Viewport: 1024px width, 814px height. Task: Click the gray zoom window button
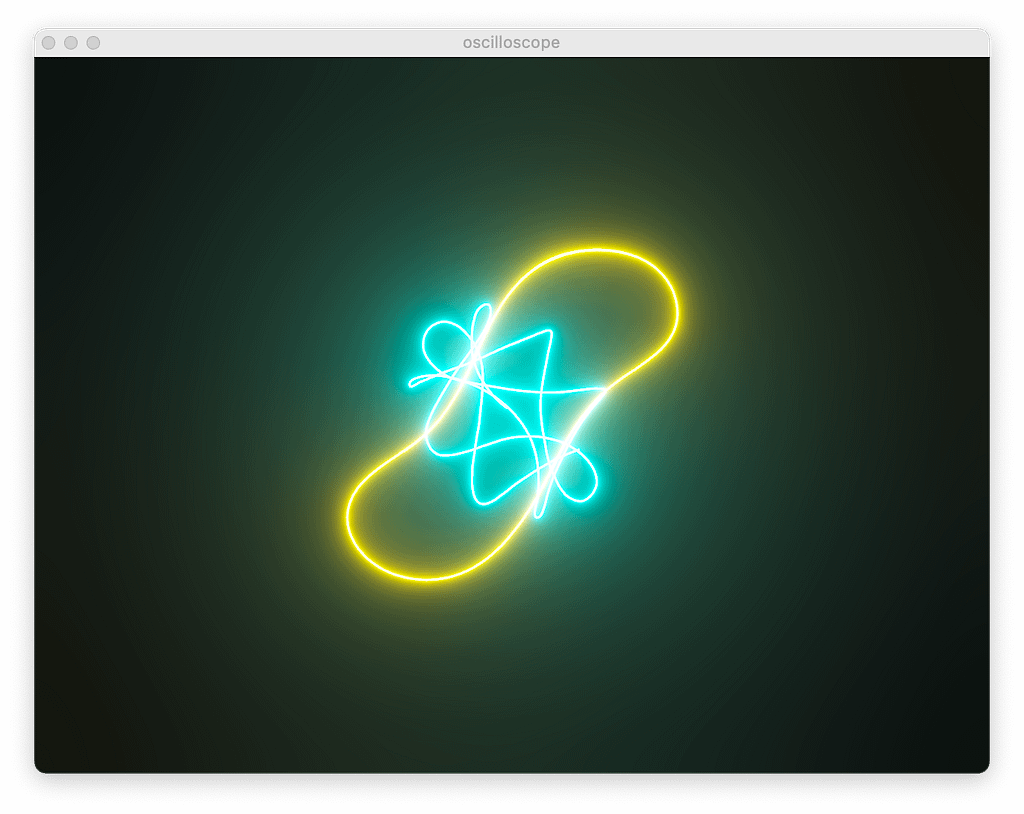93,43
